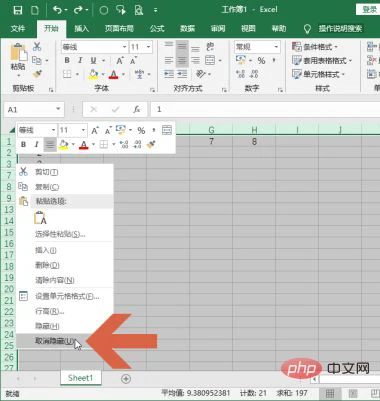Add a new sheet with plus icon
This screenshot has height=401, width=380.
coord(126,379)
